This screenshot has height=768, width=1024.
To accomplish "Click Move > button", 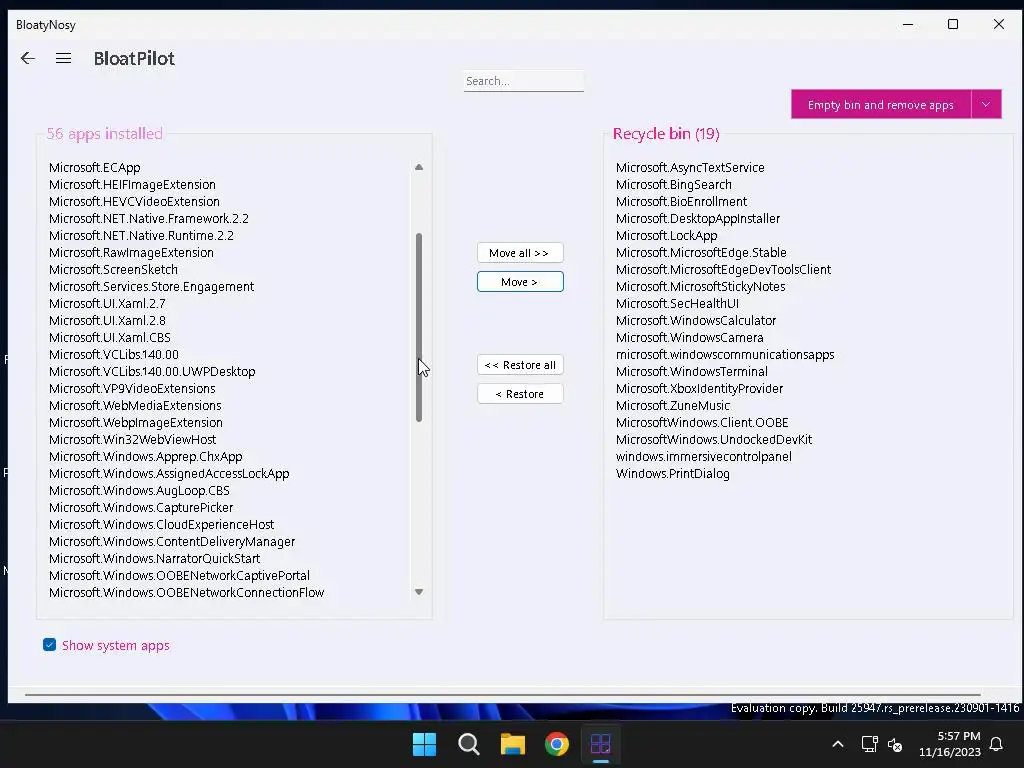I will 520,281.
